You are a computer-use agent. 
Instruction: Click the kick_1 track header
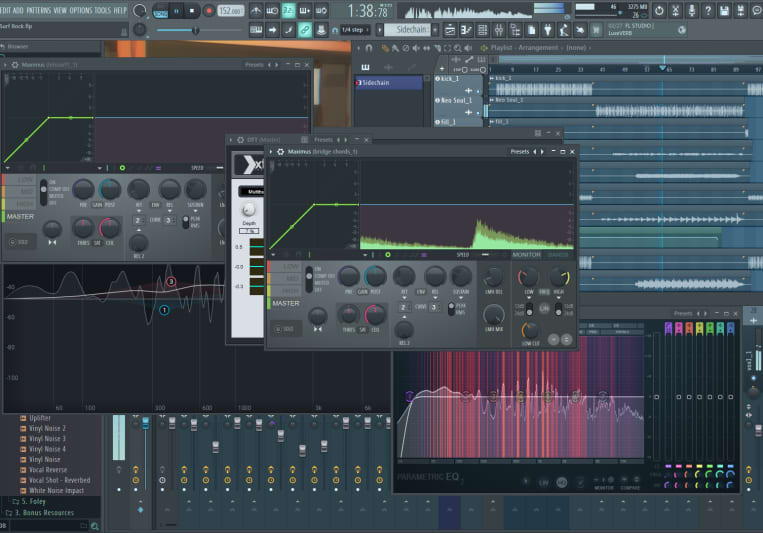pyautogui.click(x=457, y=84)
